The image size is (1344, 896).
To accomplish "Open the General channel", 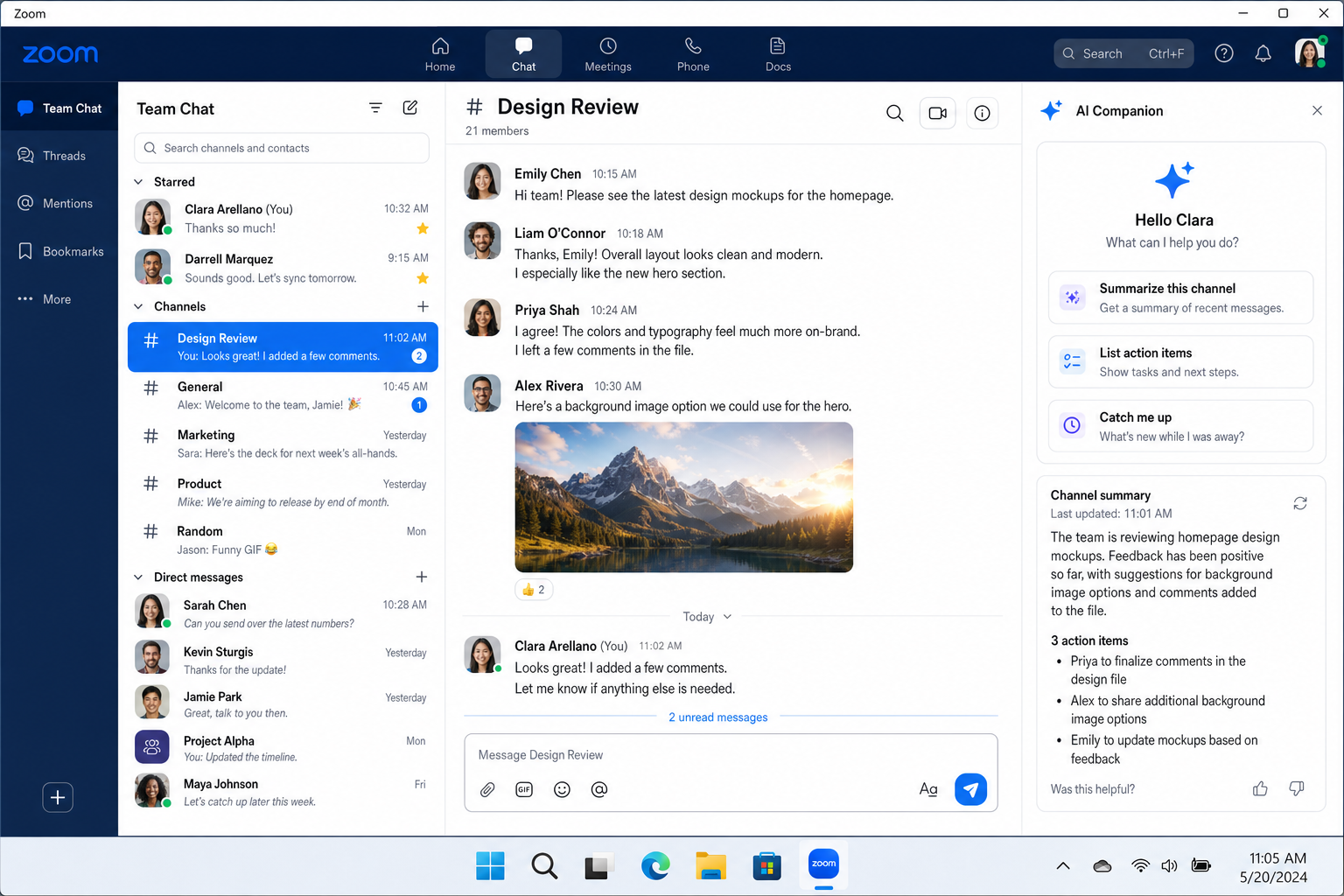I will (x=283, y=395).
